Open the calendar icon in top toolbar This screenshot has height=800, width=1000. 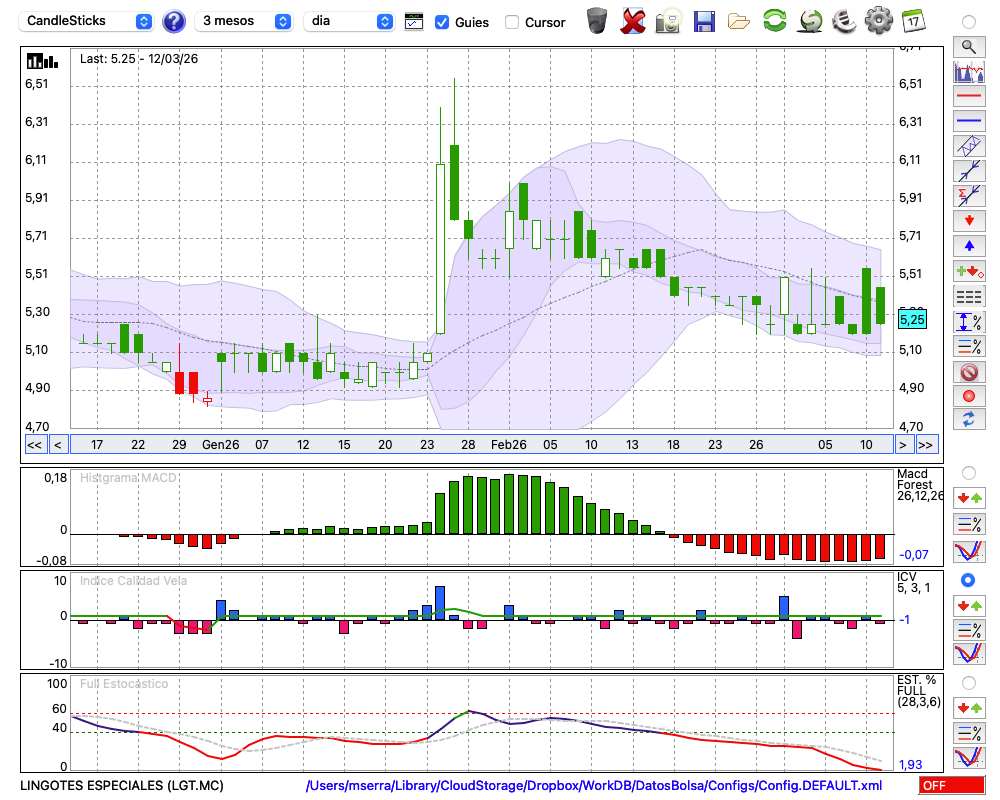[x=913, y=20]
